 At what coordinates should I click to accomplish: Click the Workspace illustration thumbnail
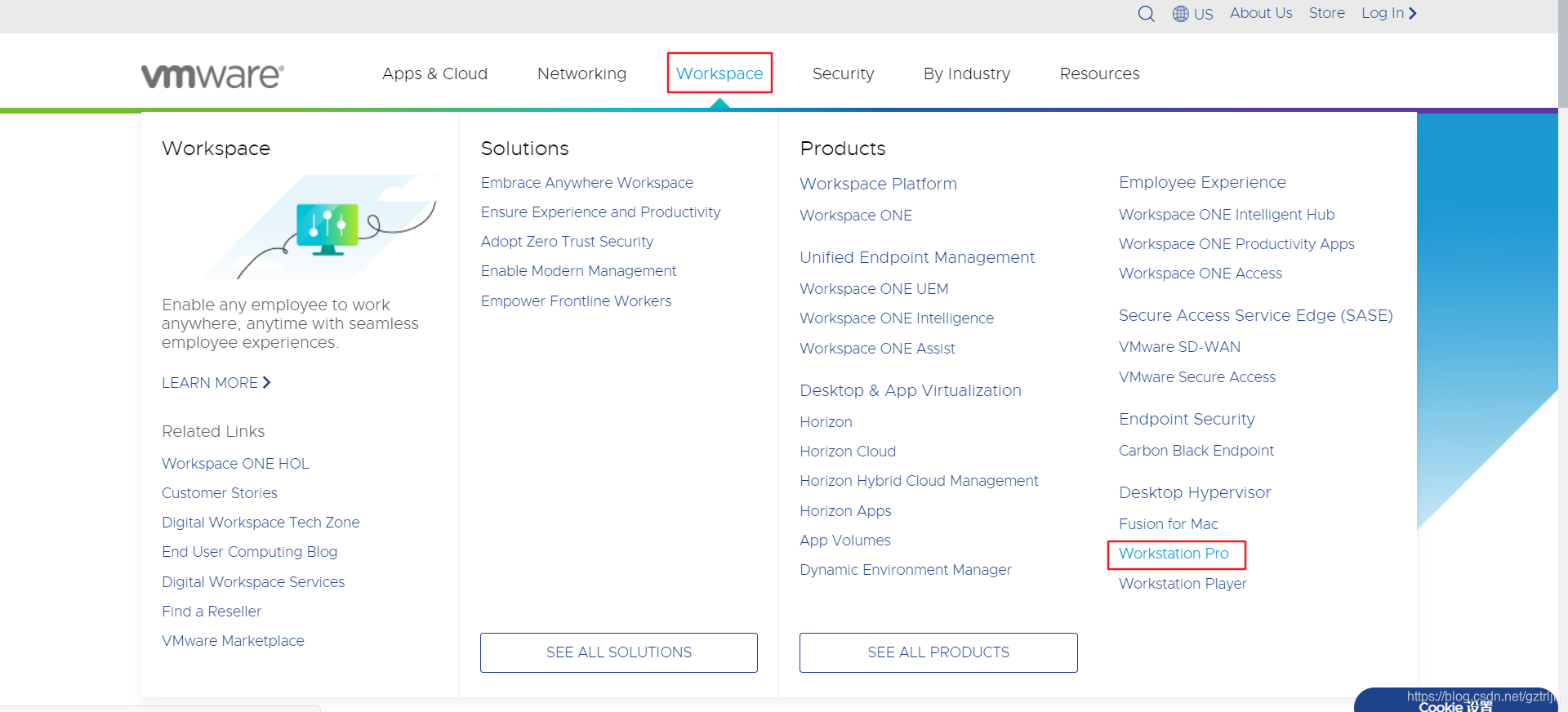pyautogui.click(x=320, y=226)
